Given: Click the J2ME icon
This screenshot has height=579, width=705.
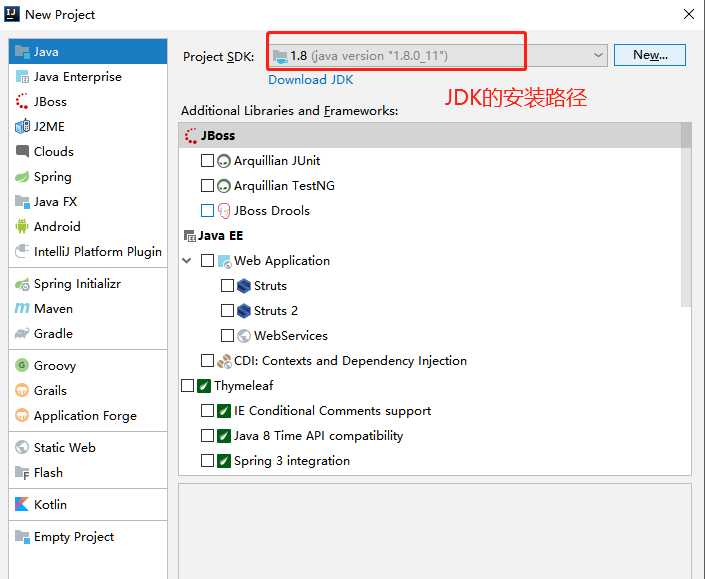Looking at the screenshot, I should [22, 127].
